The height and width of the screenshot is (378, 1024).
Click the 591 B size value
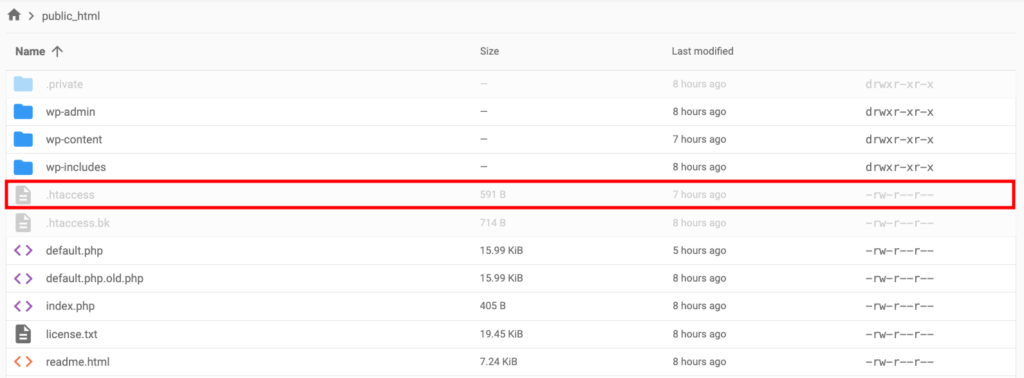coord(492,195)
